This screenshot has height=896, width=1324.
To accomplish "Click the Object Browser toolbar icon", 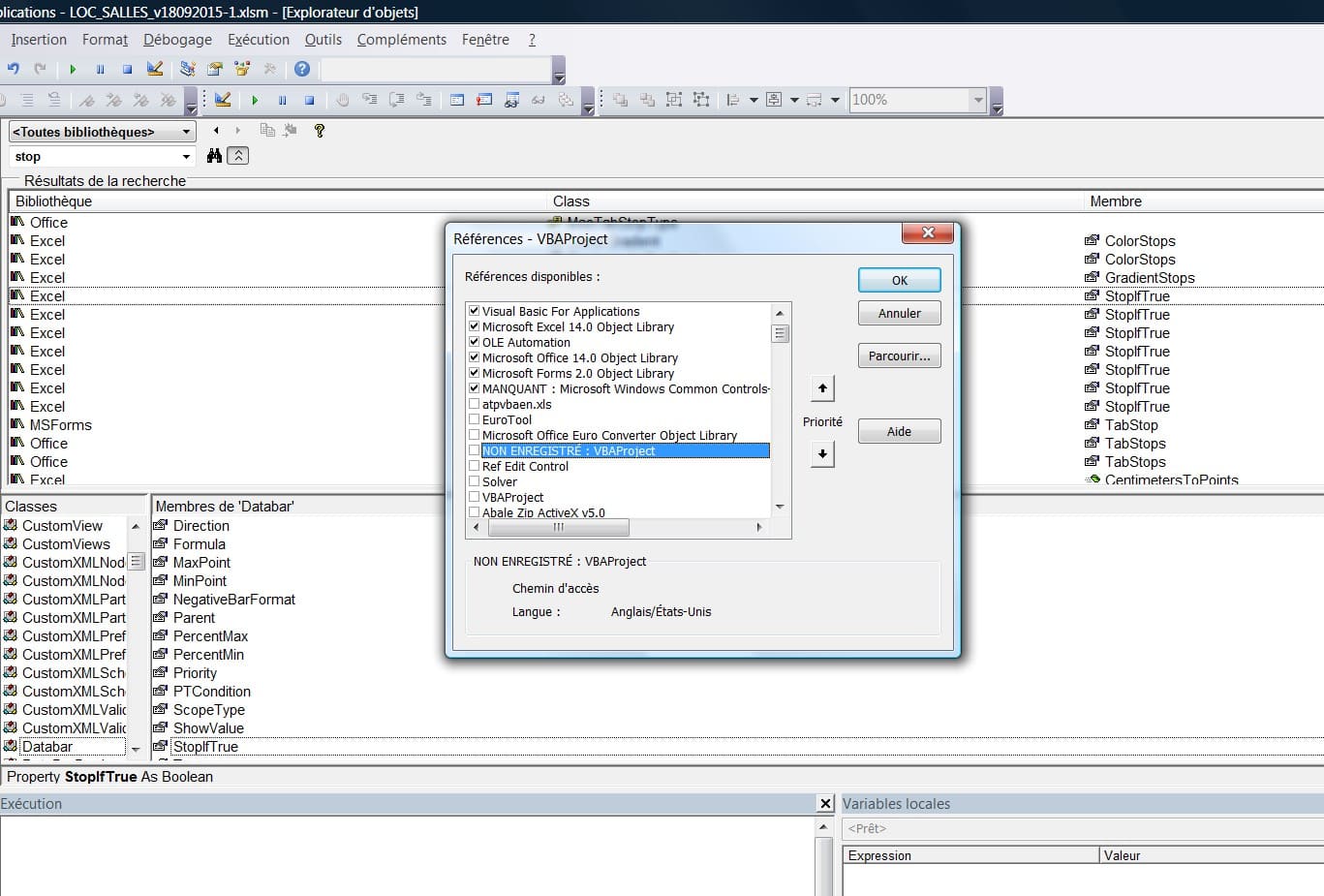I will click(242, 69).
